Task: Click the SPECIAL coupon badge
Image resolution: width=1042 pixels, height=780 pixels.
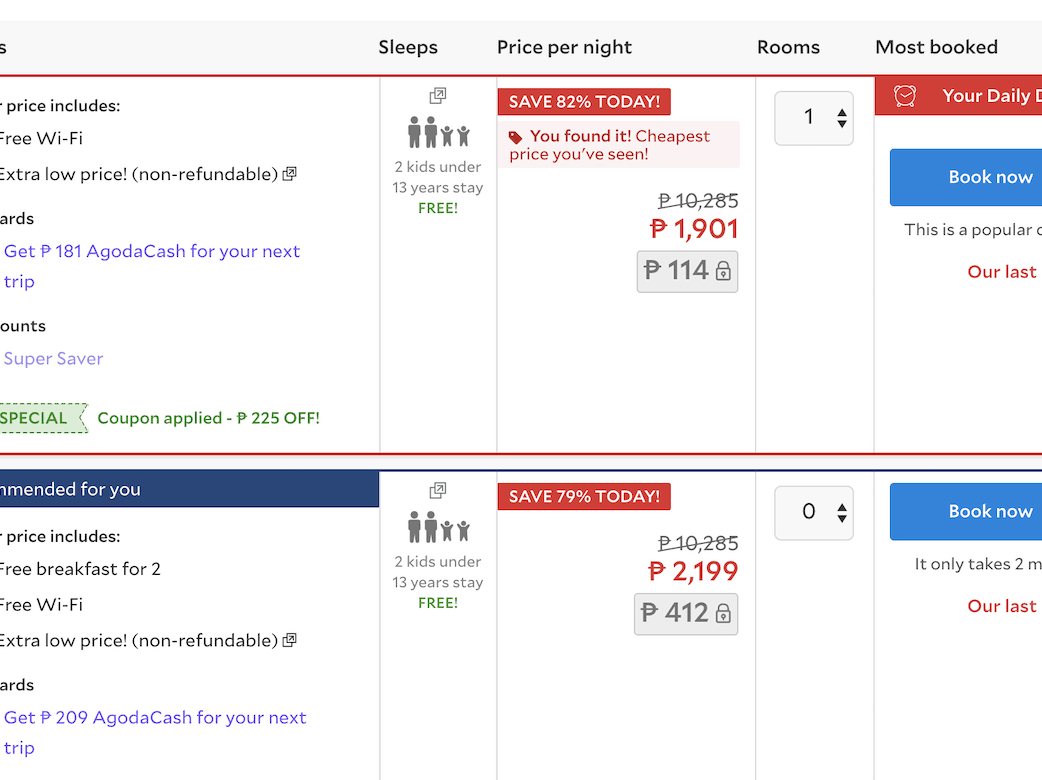Action: [x=37, y=418]
